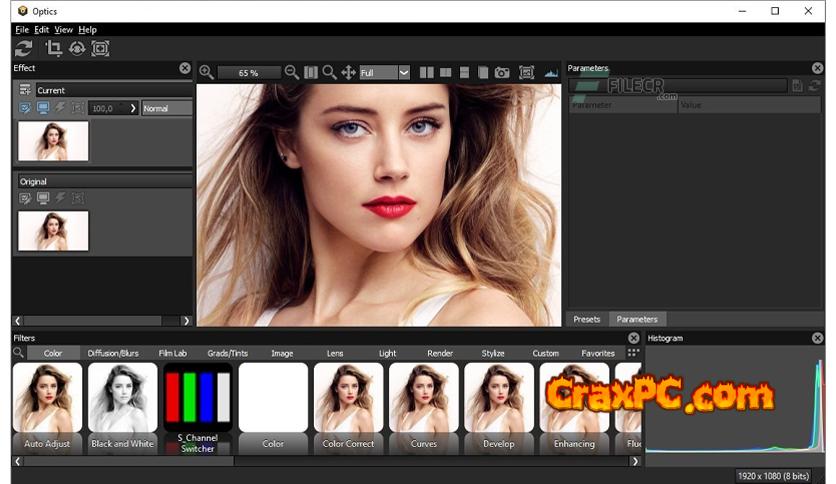Toggle the histogram display icon in viewer toolbar
The height and width of the screenshot is (484, 836).
551,72
